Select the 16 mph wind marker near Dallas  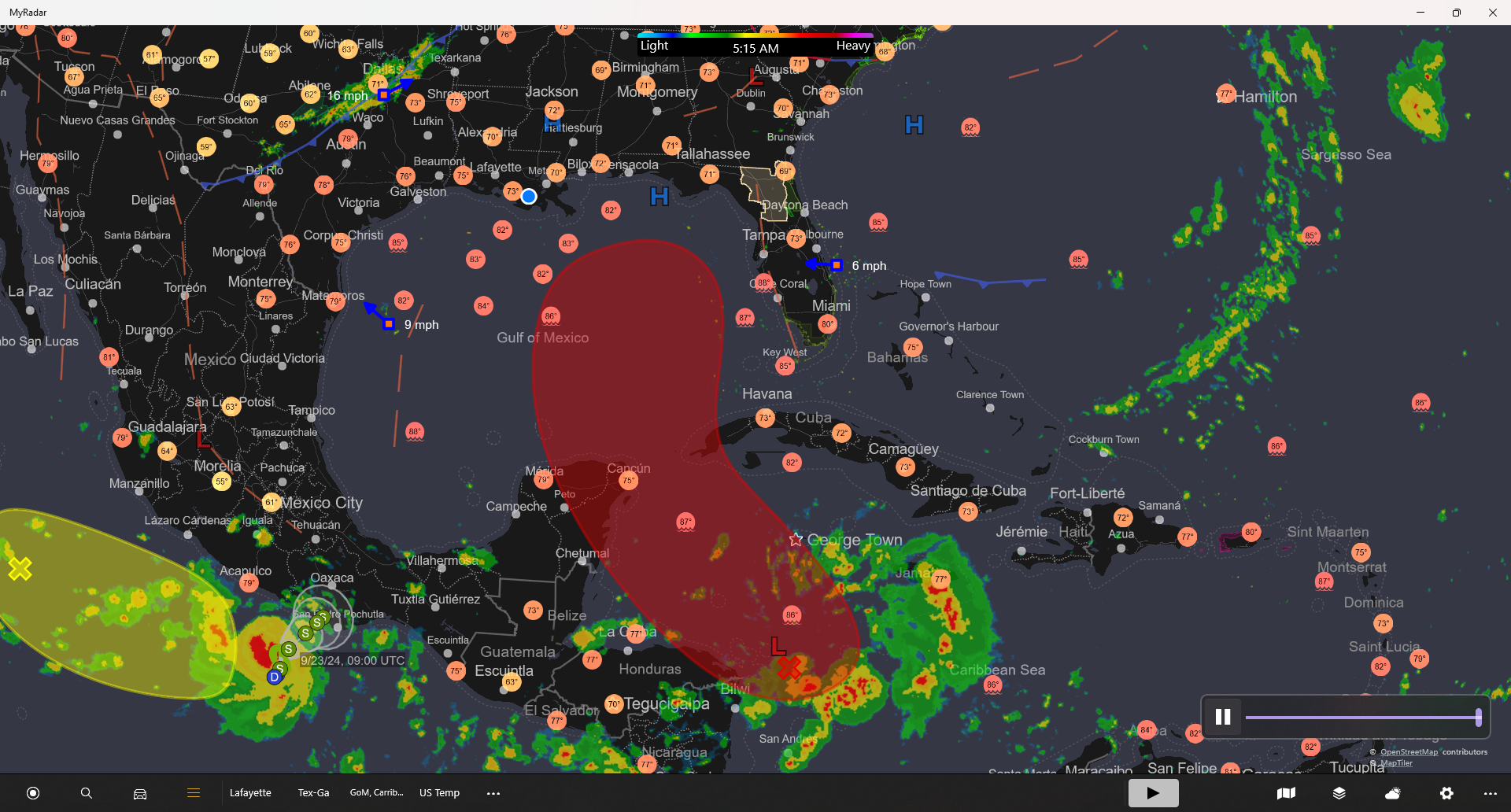coord(383,95)
